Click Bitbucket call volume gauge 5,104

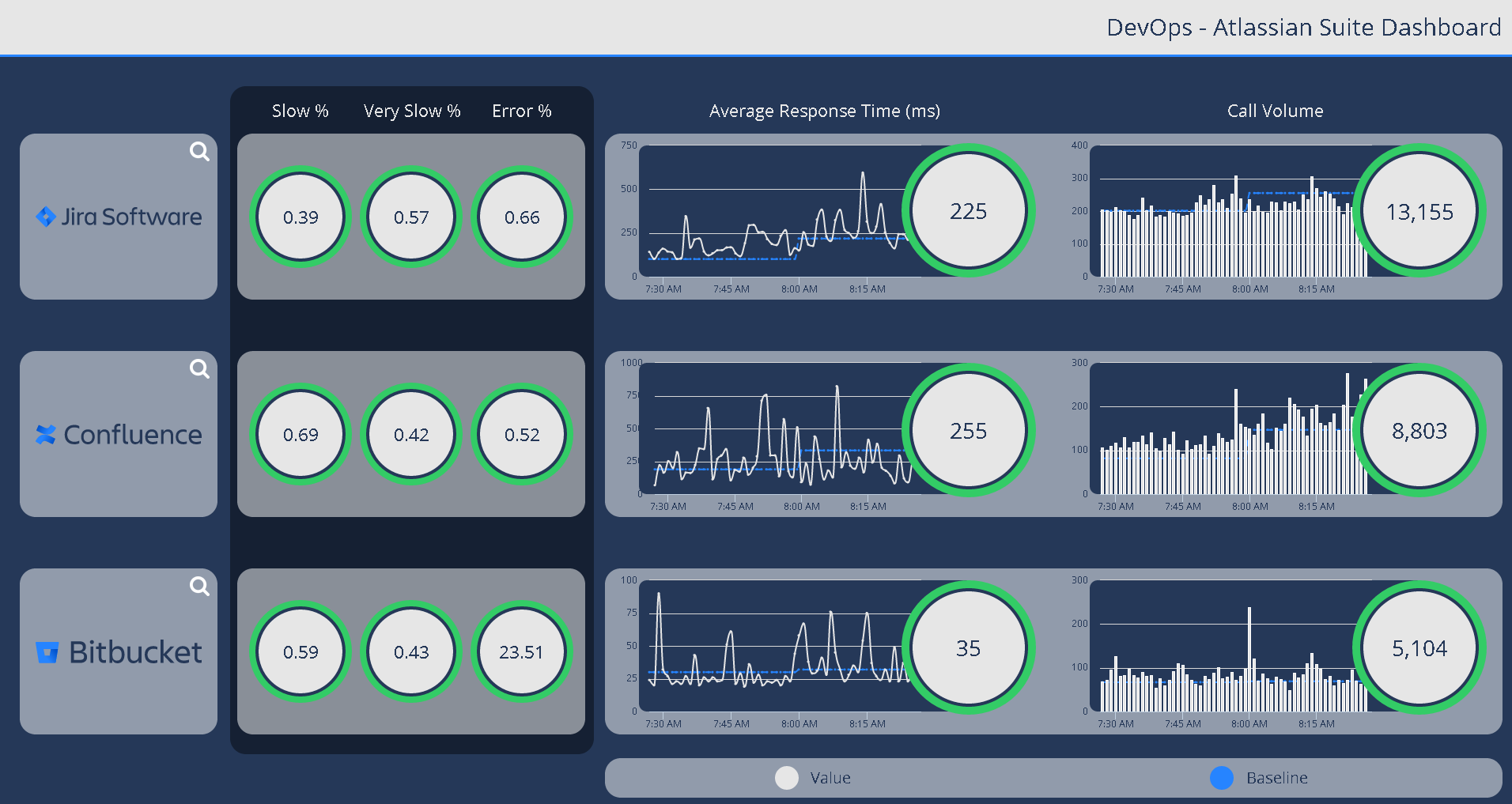pos(1419,647)
